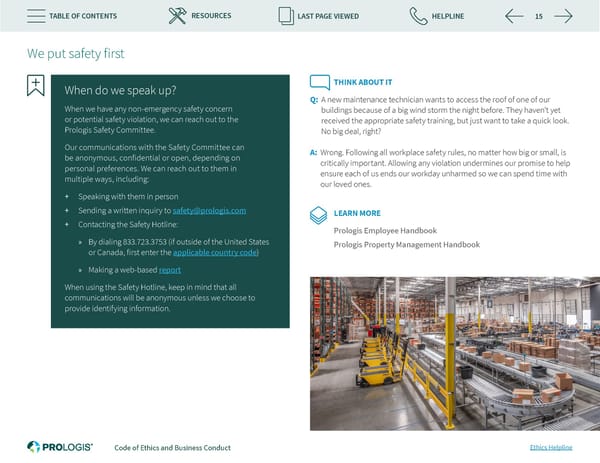Click the Helpline phone icon
The height and width of the screenshot is (463, 600).
tap(417, 16)
